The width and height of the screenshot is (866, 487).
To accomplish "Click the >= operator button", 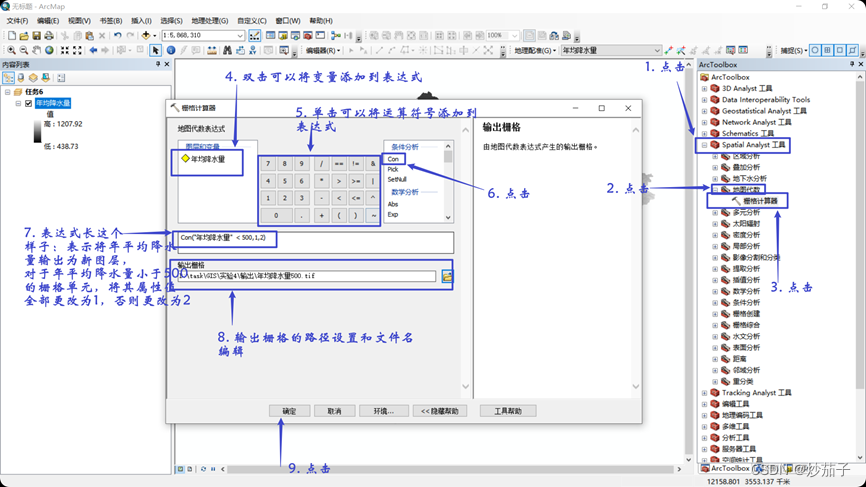I will [356, 181].
